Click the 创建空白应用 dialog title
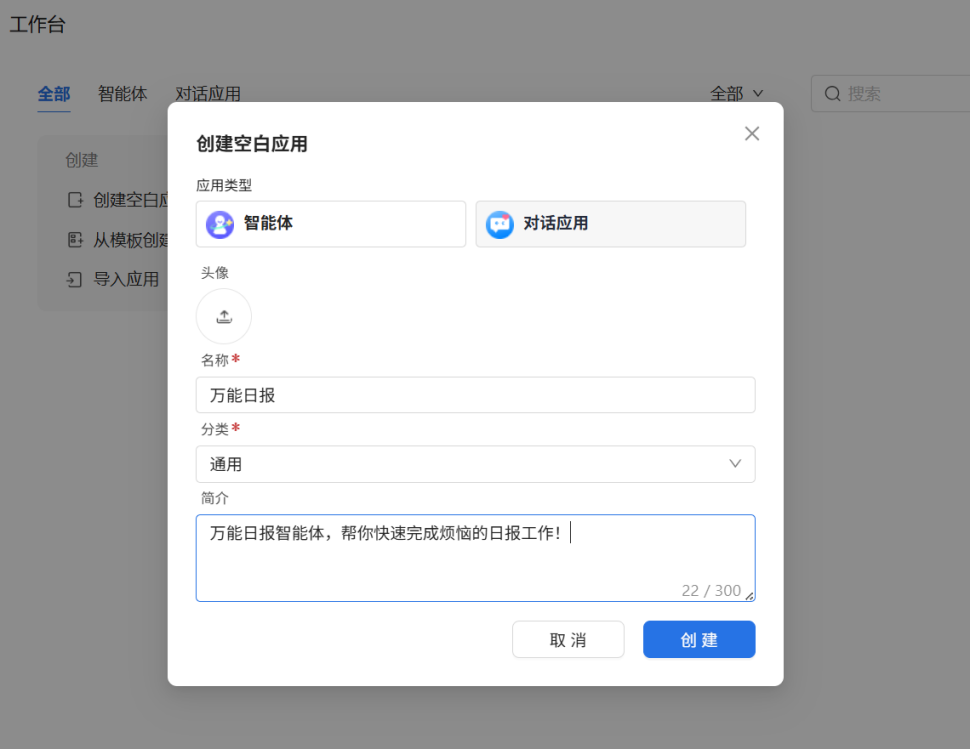The image size is (970, 749). pos(252,144)
